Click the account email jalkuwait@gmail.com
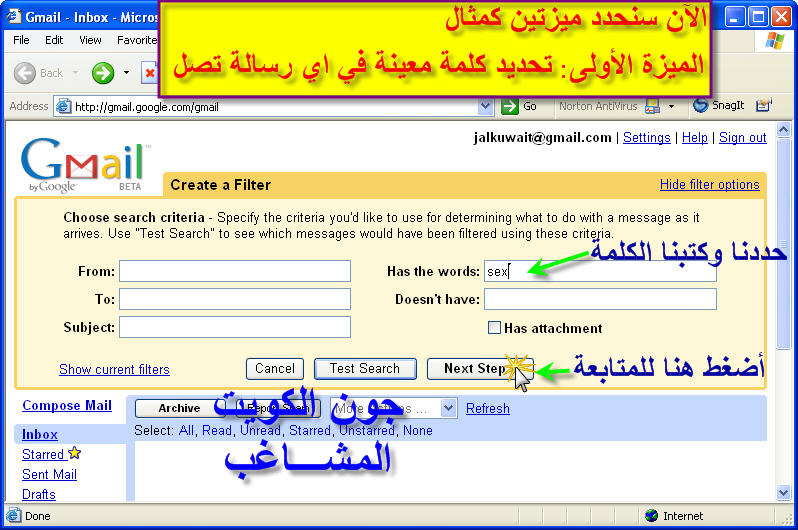 point(542,137)
